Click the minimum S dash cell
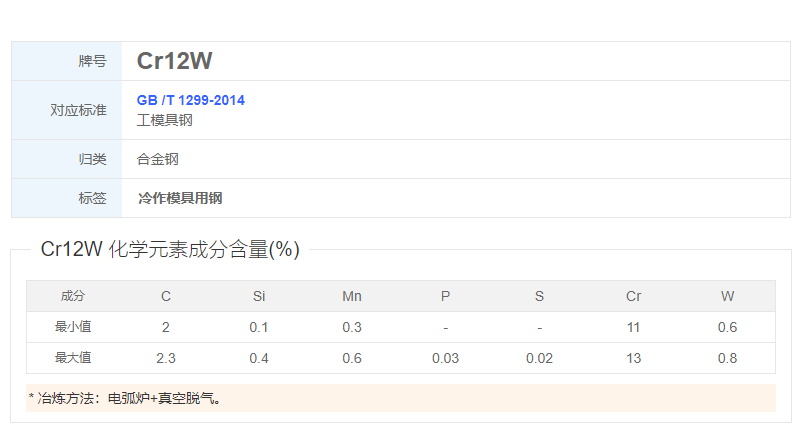Screen dimensions: 800x440 coord(539,328)
